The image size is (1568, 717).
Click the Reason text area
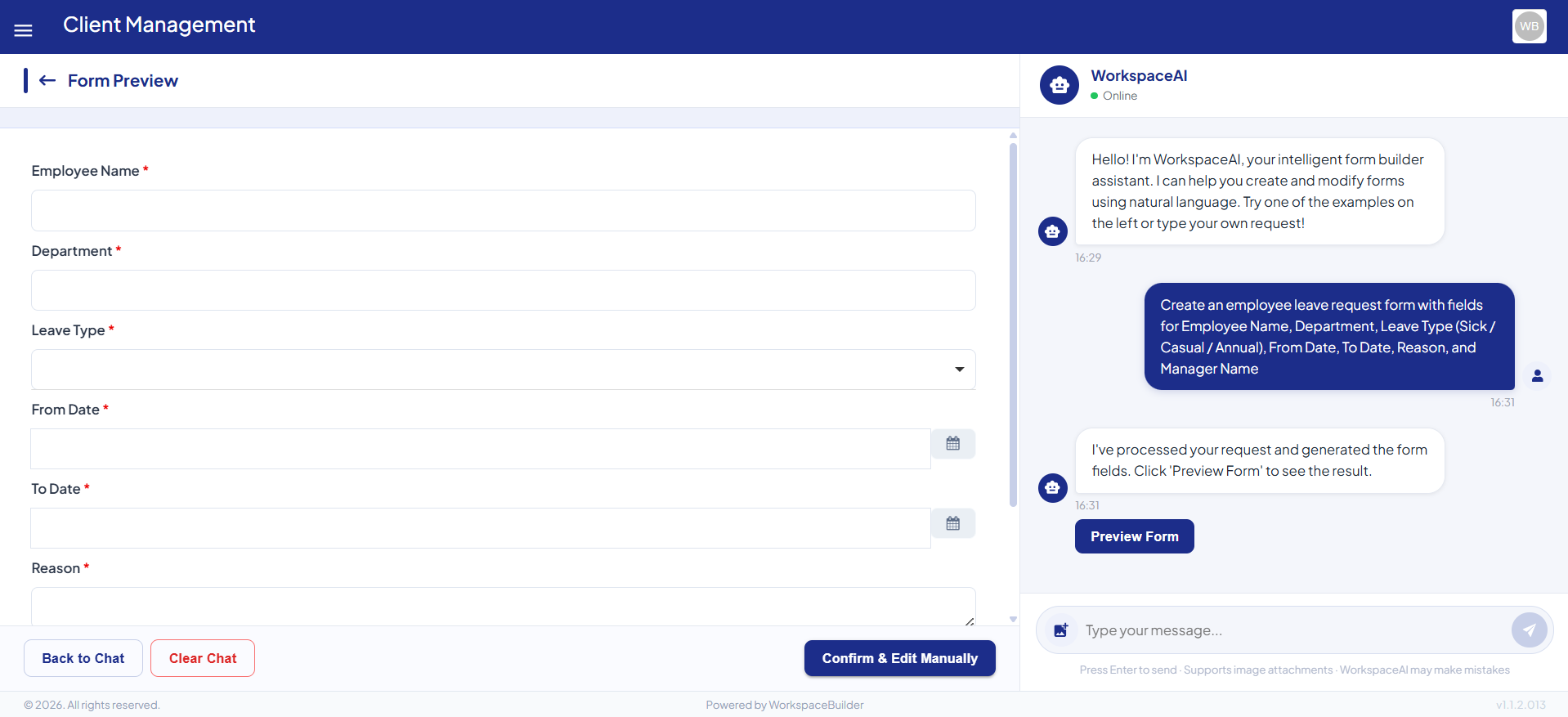coord(504,607)
